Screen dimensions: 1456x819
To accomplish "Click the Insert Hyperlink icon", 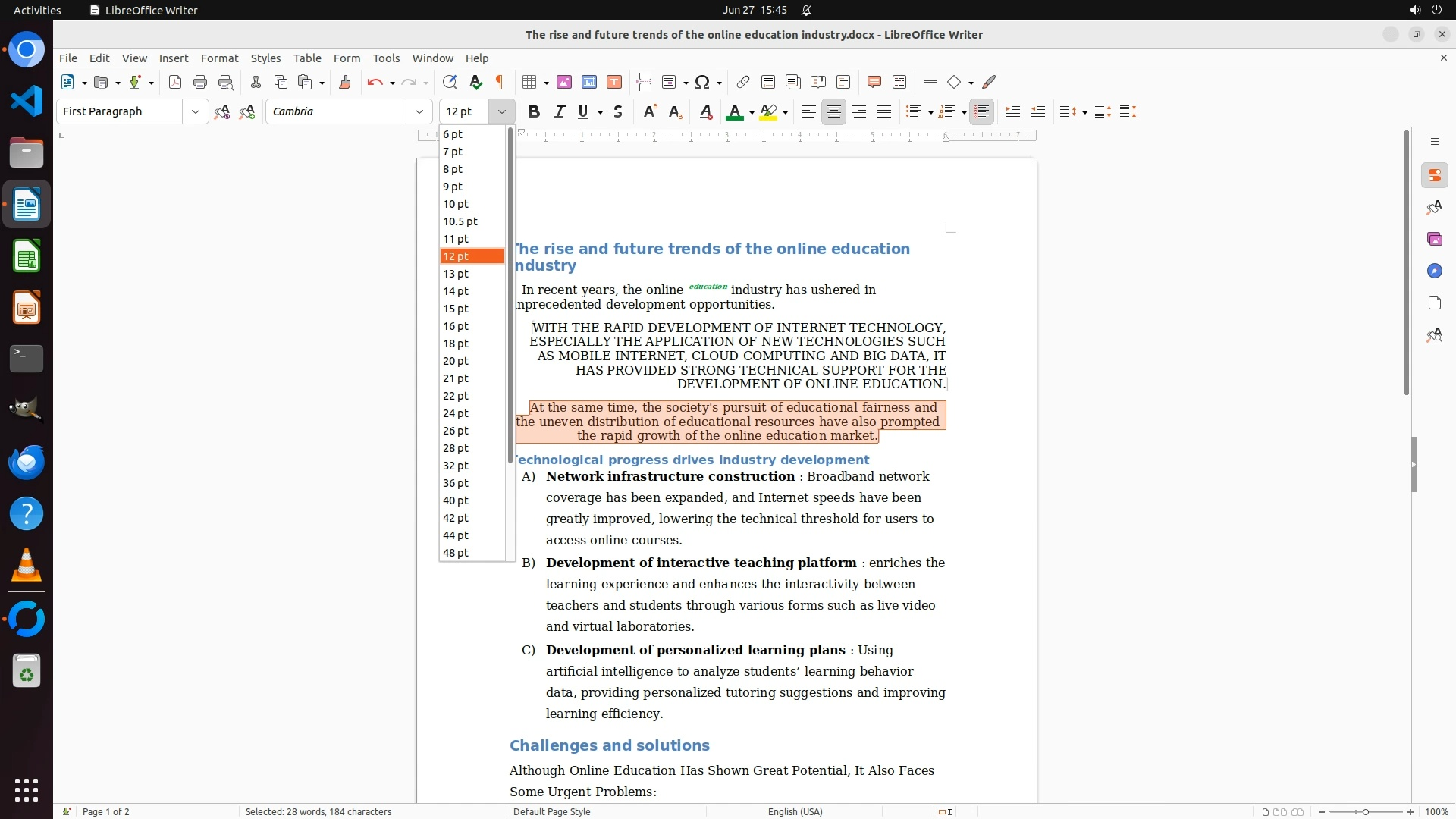I will (743, 82).
